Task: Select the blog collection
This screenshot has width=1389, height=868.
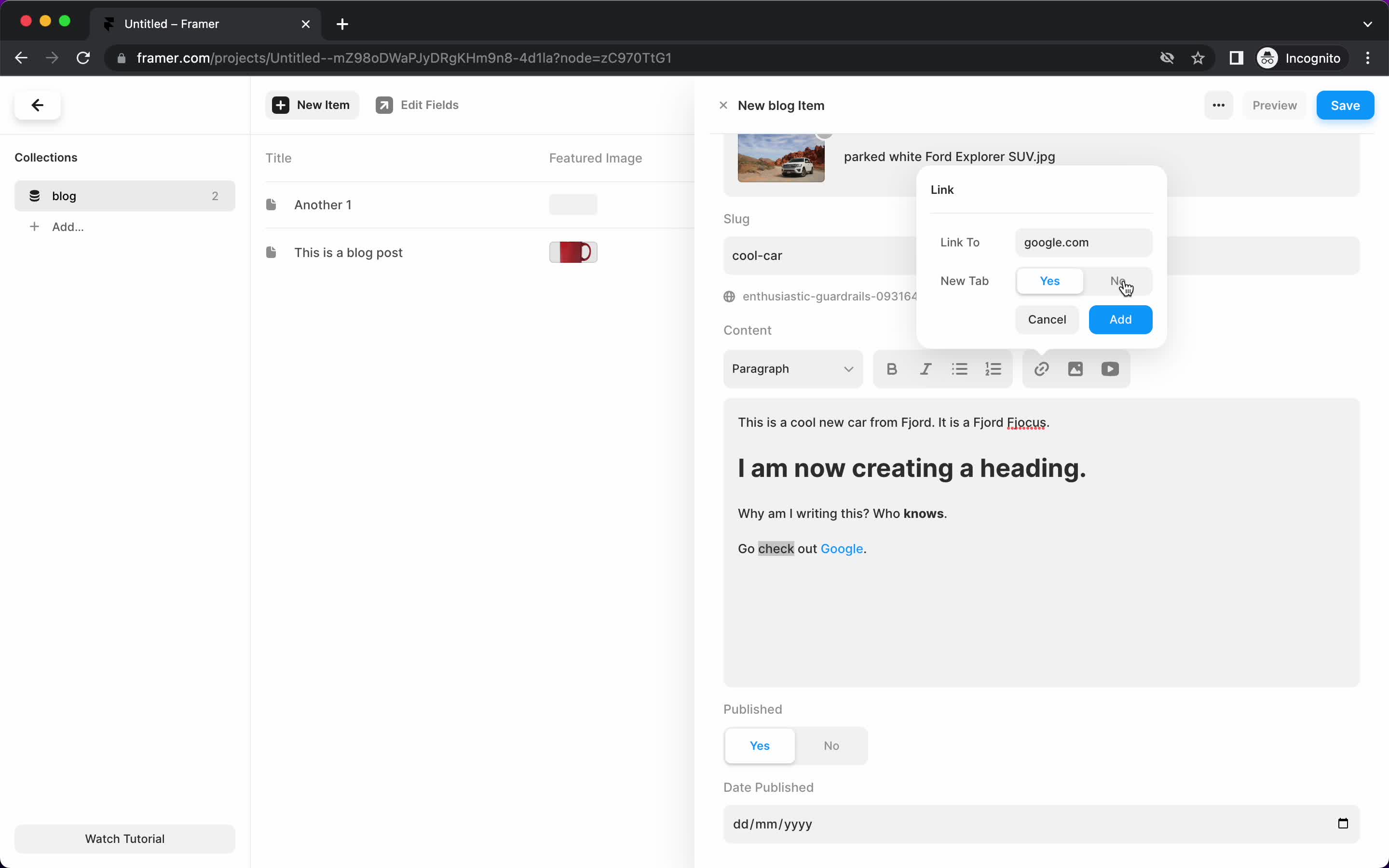Action: coord(124,196)
